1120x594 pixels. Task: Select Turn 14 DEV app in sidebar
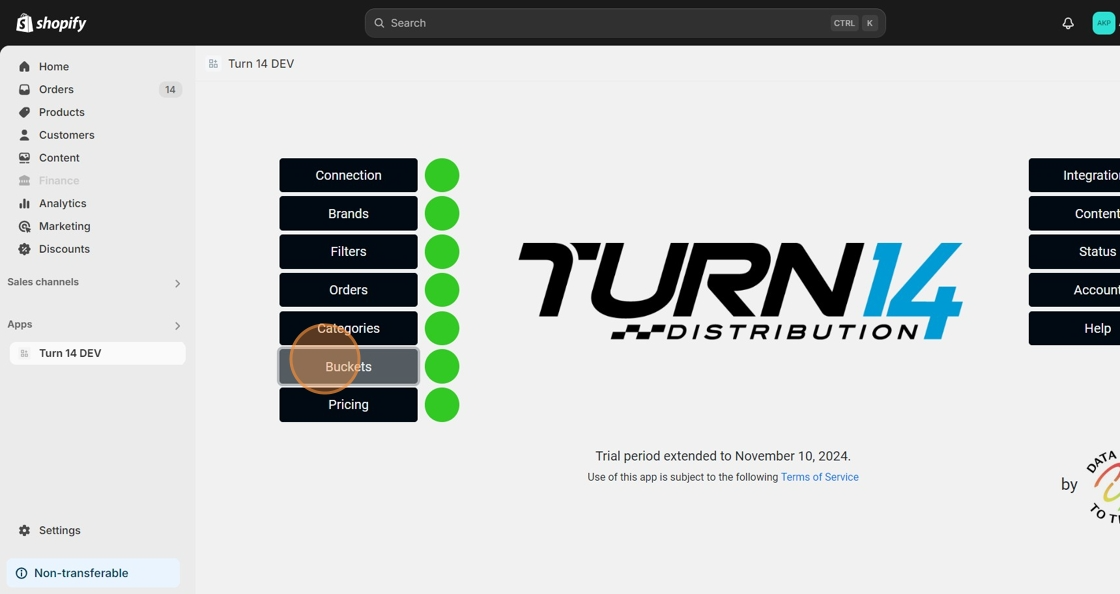pyautogui.click(x=98, y=353)
